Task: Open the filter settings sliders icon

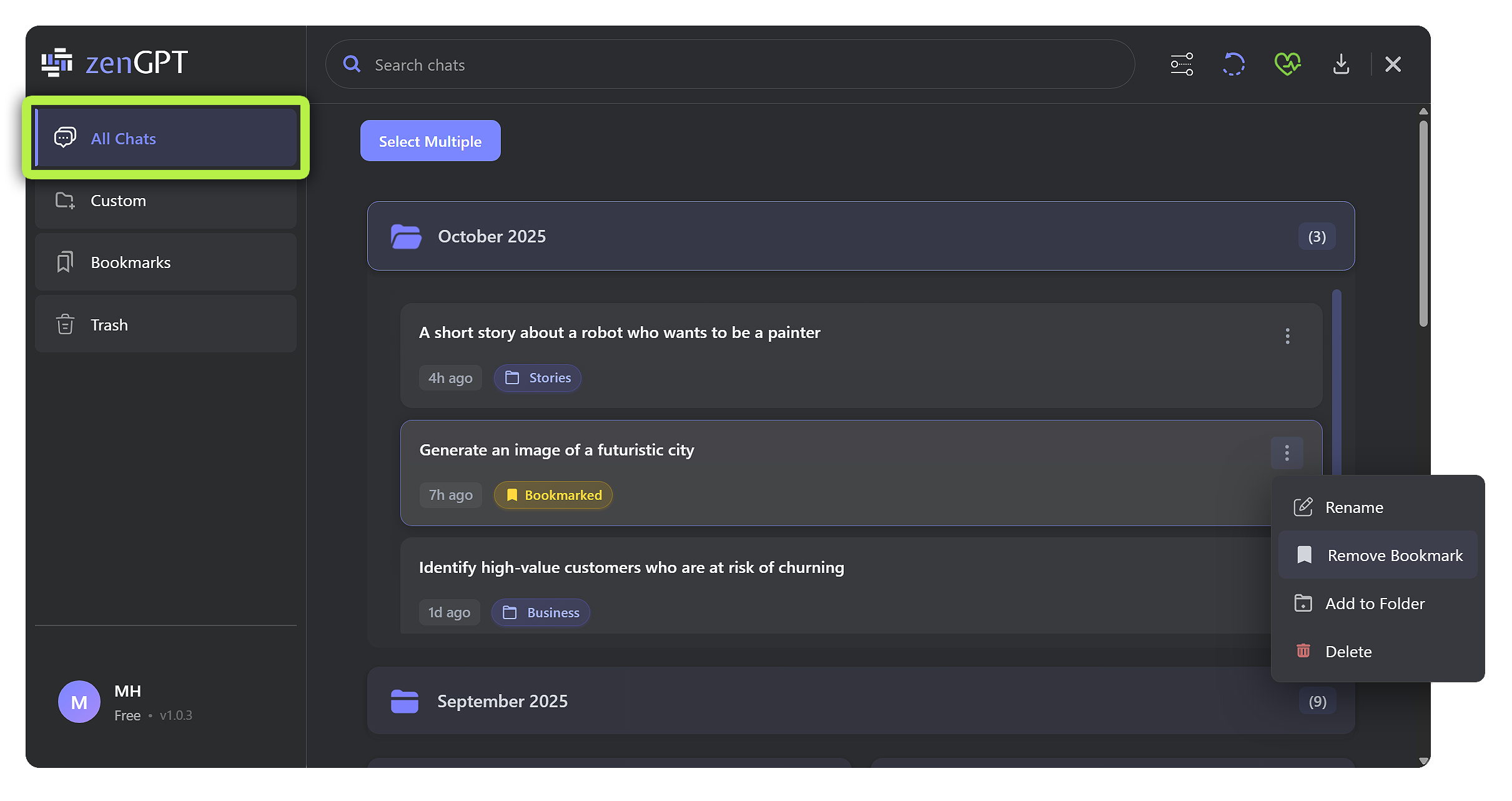Action: tap(1181, 64)
